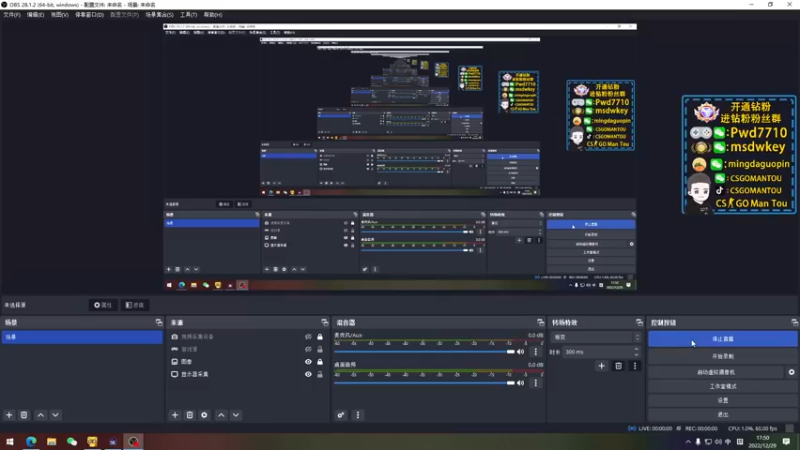Click 停止直播 stop streaming button
Screen dimensions: 800x450
pyautogui.click(x=722, y=339)
